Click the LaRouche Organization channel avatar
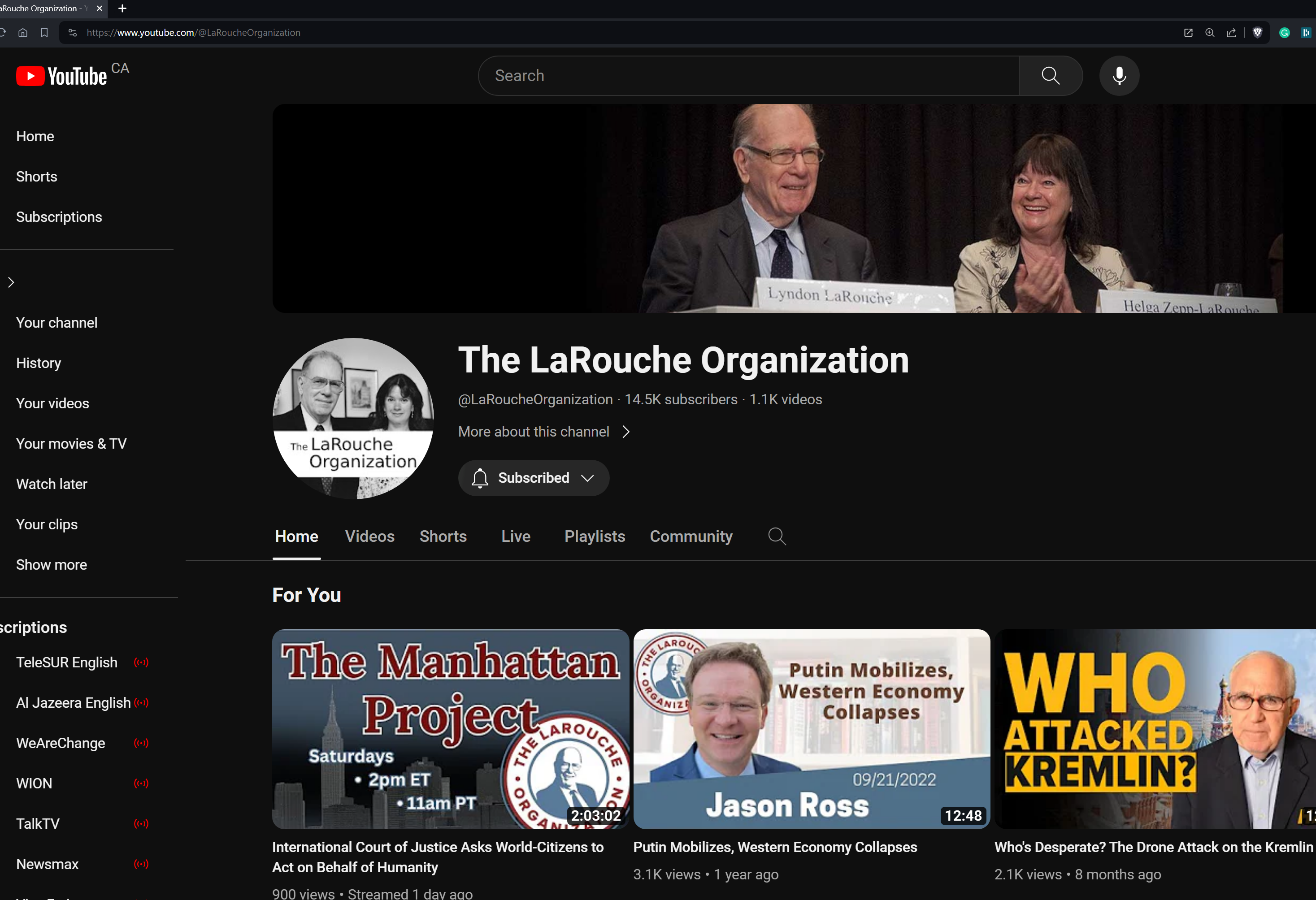1316x900 pixels. click(353, 418)
